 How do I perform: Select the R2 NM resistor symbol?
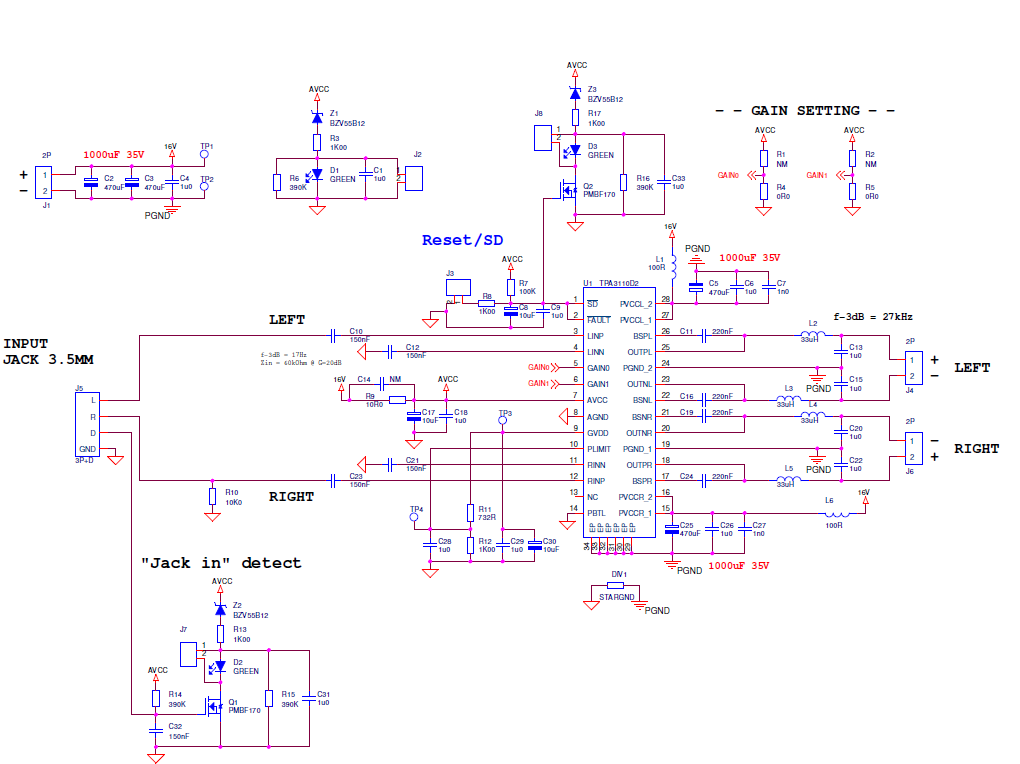(852, 159)
